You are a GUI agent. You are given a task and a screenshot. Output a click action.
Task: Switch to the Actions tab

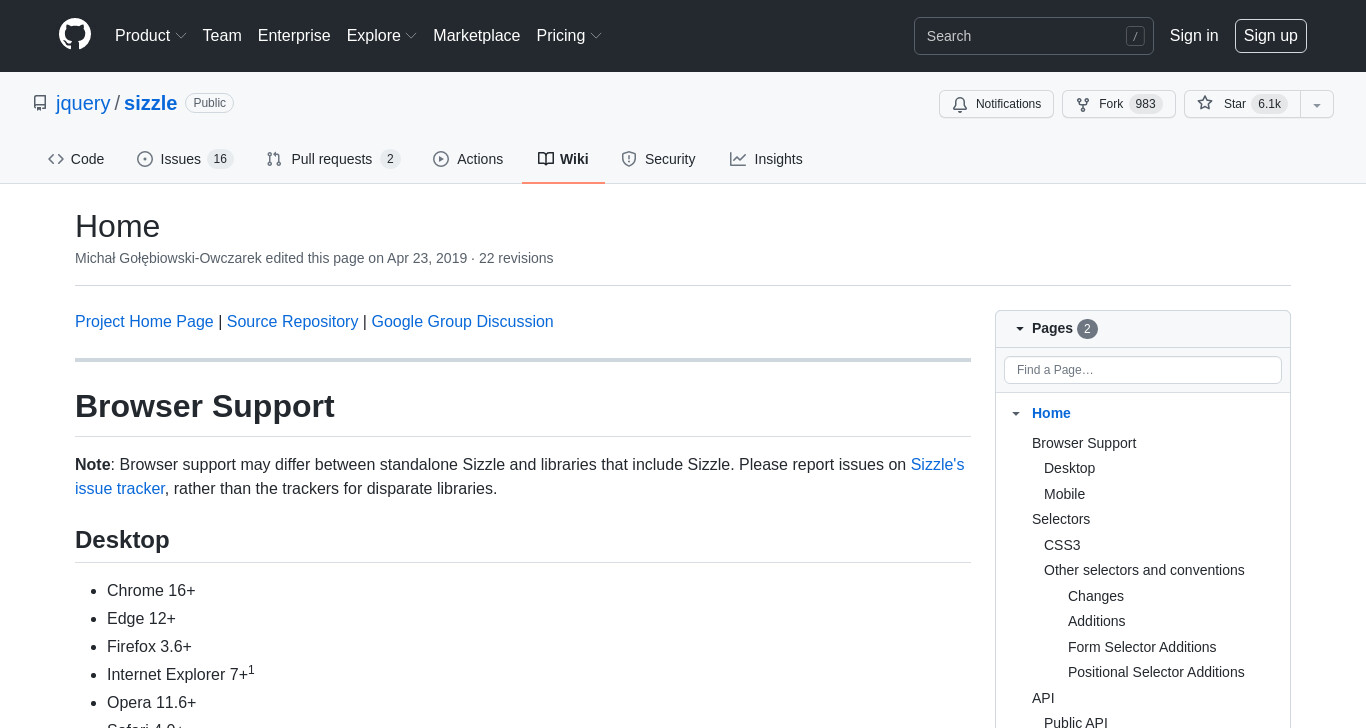point(468,159)
